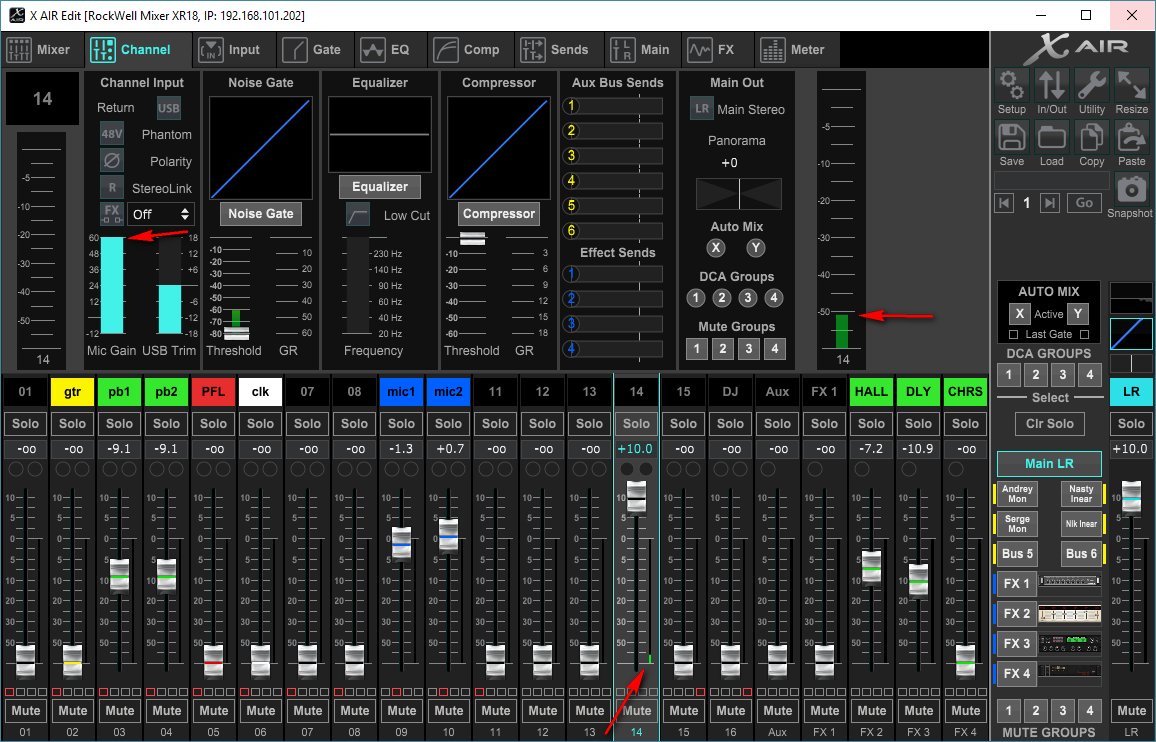Click the snapshot name input field

[x=1051, y=181]
